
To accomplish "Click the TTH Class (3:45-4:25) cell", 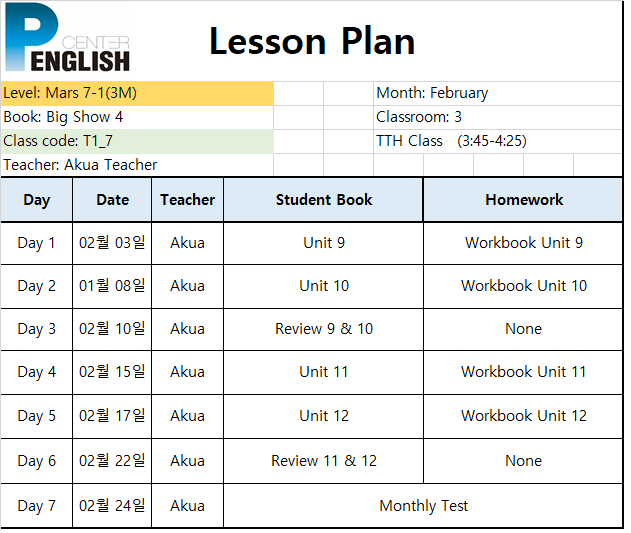I will click(498, 141).
